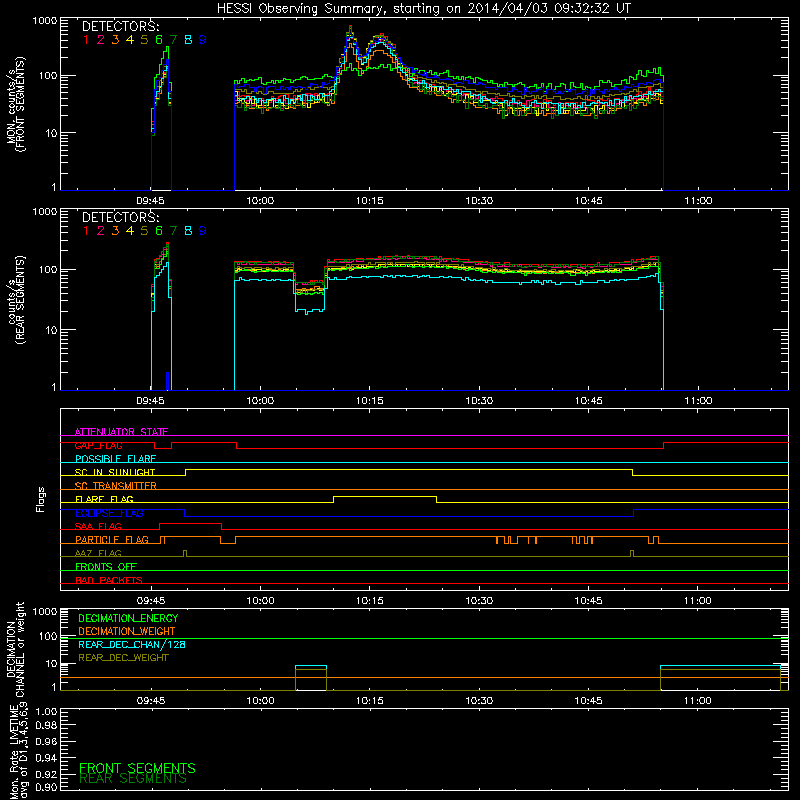Click the GAP_FLAG label
The height and width of the screenshot is (800, 800).
(x=98, y=445)
